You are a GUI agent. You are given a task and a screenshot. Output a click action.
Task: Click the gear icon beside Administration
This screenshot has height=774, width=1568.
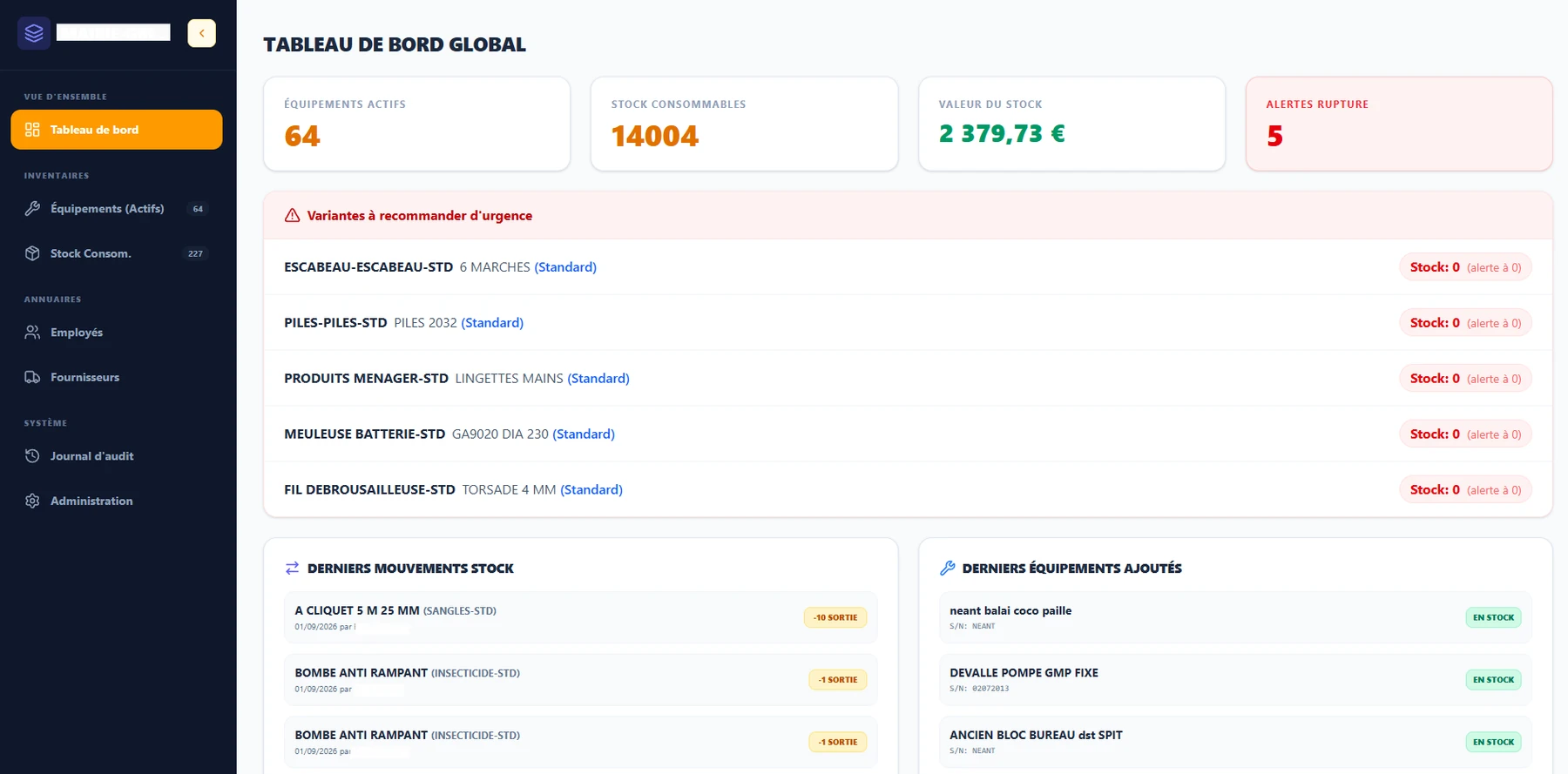tap(32, 501)
